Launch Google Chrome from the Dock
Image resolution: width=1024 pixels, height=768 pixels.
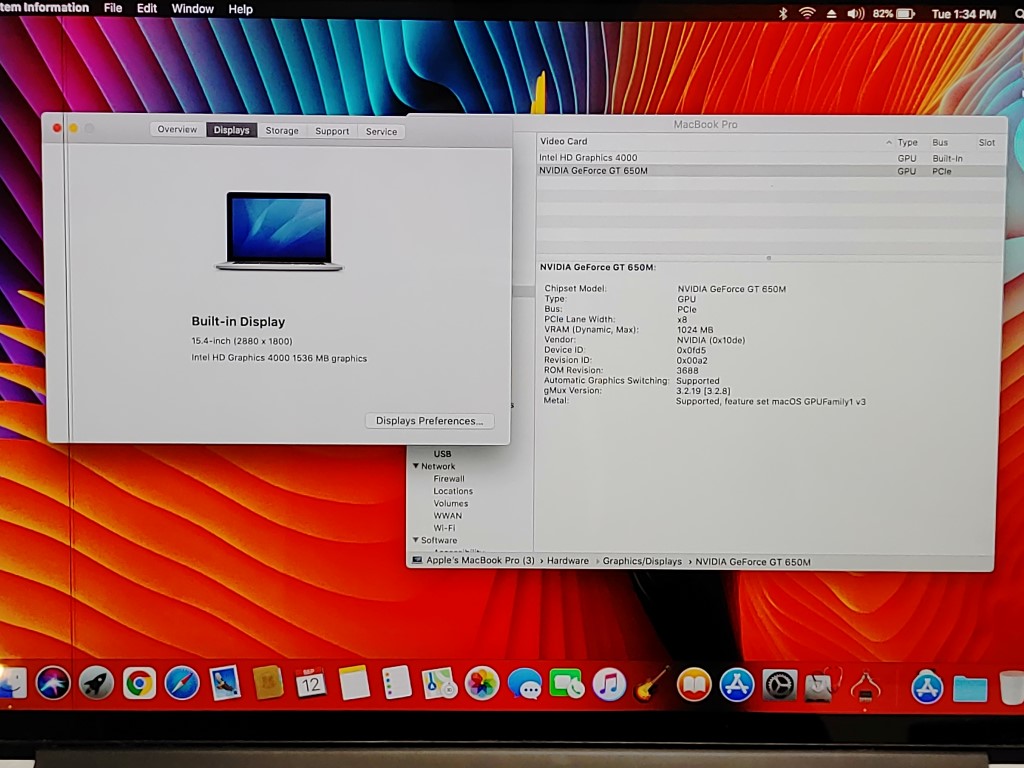click(139, 684)
